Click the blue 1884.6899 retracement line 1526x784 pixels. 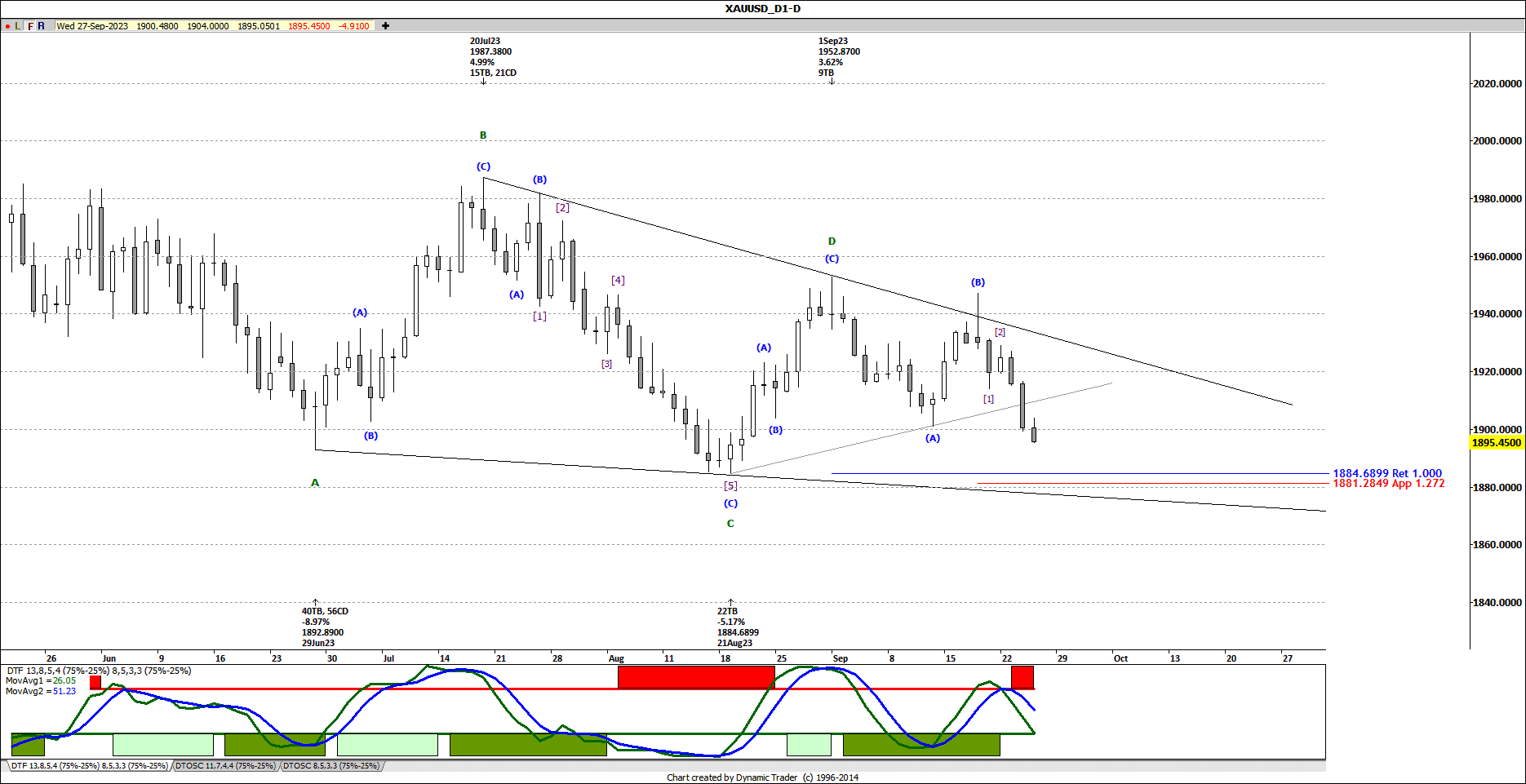[x=1080, y=473]
